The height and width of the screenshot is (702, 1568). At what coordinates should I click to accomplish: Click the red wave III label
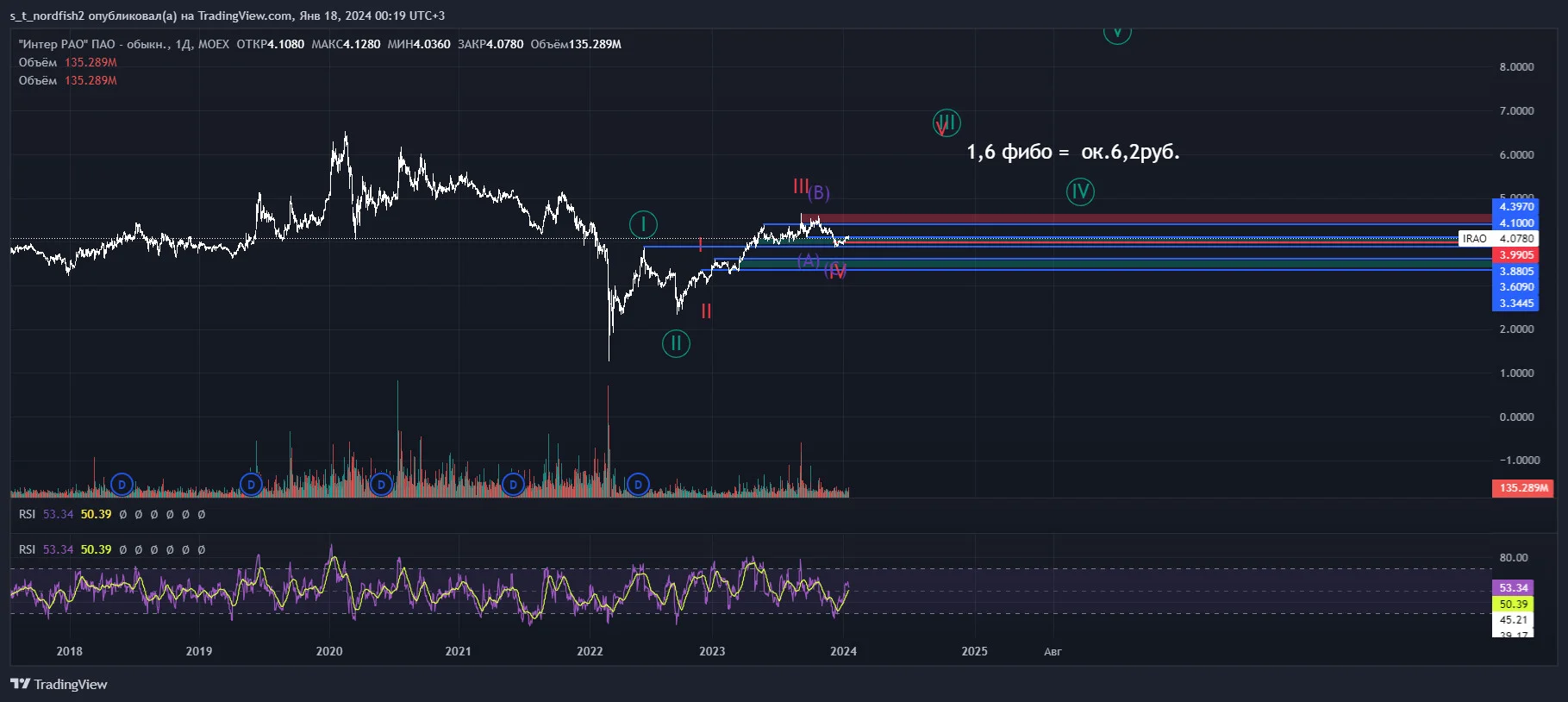point(800,186)
